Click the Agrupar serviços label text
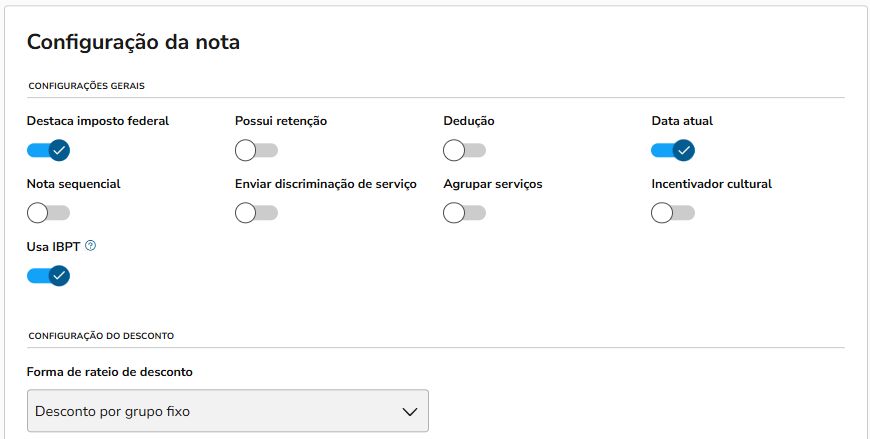 coord(493,184)
